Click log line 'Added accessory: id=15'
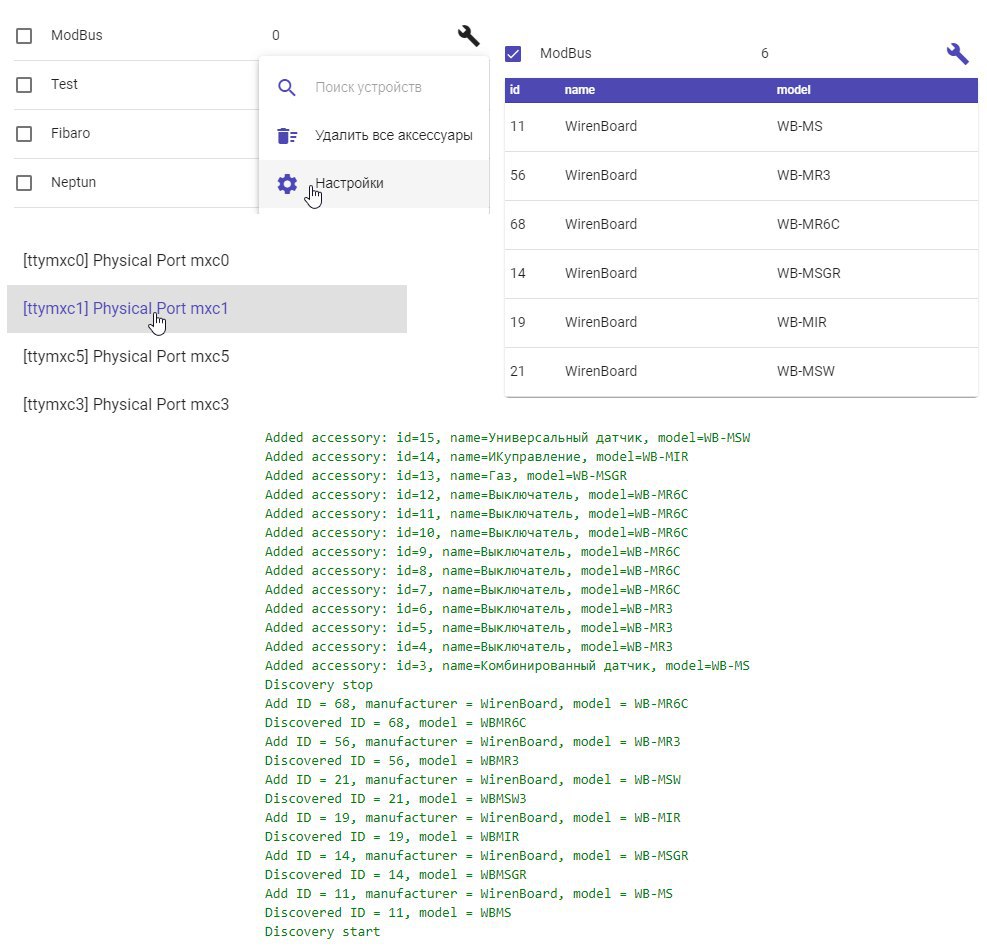This screenshot has width=987, height=951. click(x=507, y=438)
